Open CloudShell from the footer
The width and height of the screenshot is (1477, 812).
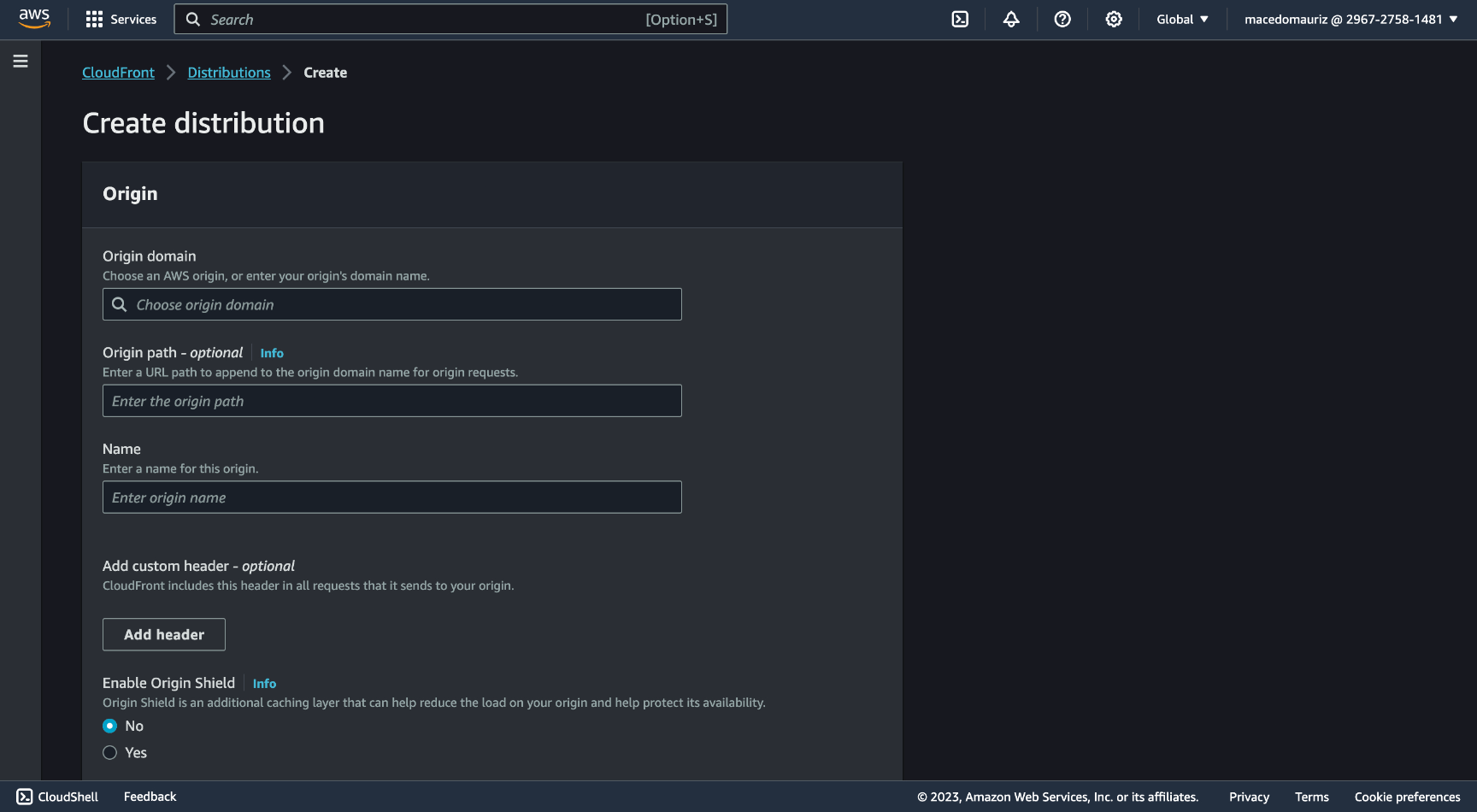(x=58, y=797)
